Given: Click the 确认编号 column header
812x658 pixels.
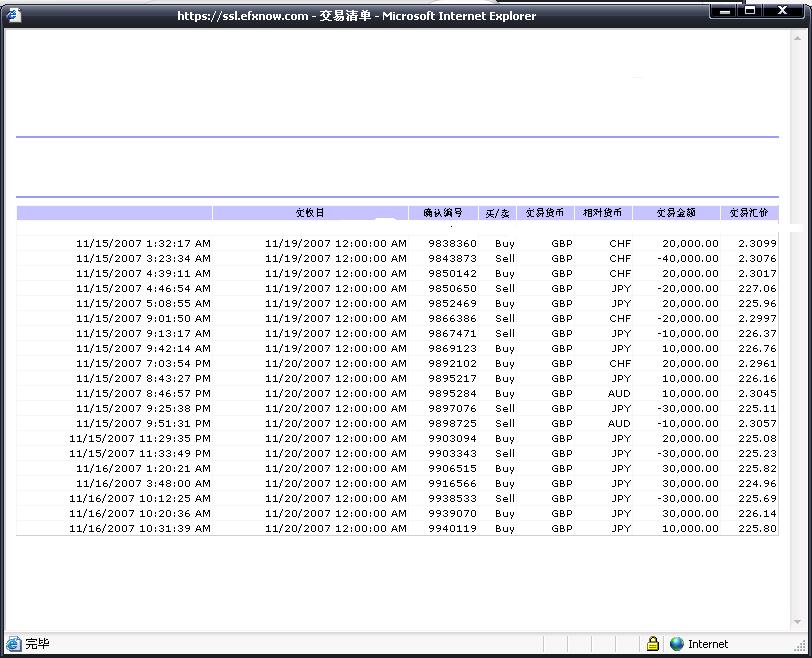Looking at the screenshot, I should 442,213.
